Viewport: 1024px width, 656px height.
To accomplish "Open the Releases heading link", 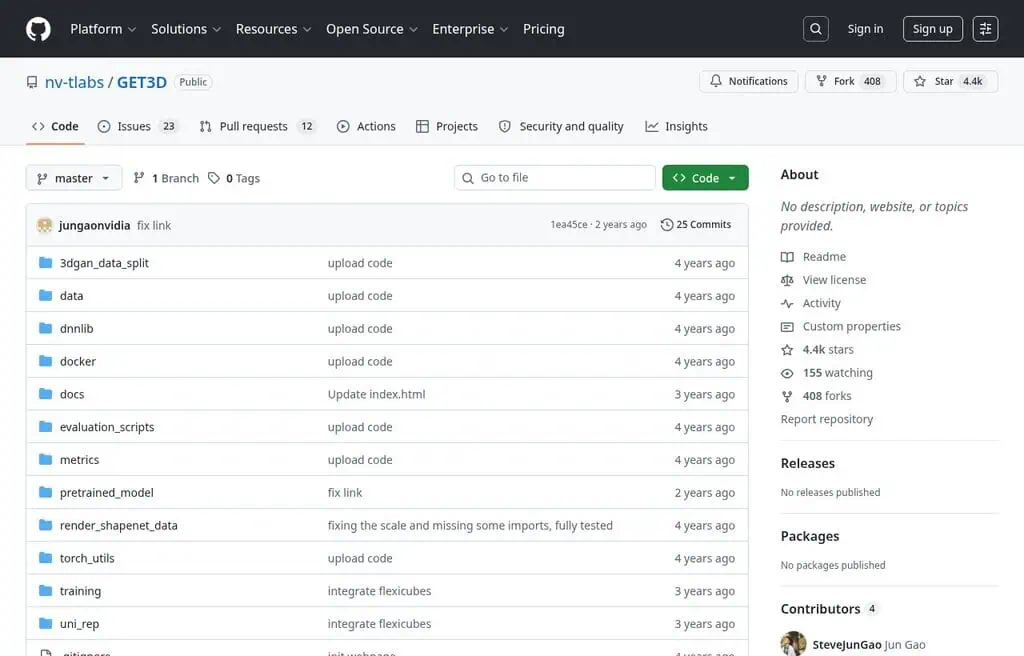I will click(x=807, y=463).
